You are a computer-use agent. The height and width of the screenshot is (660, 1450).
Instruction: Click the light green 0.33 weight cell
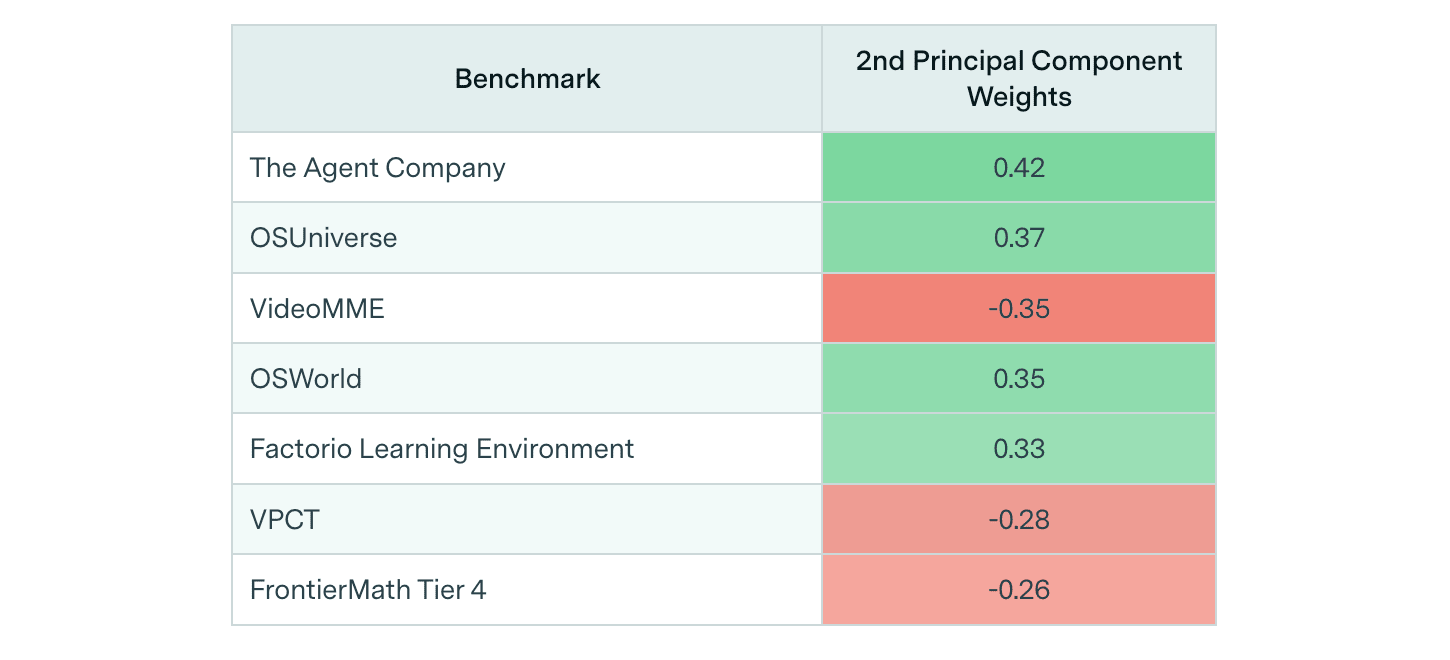click(1019, 449)
